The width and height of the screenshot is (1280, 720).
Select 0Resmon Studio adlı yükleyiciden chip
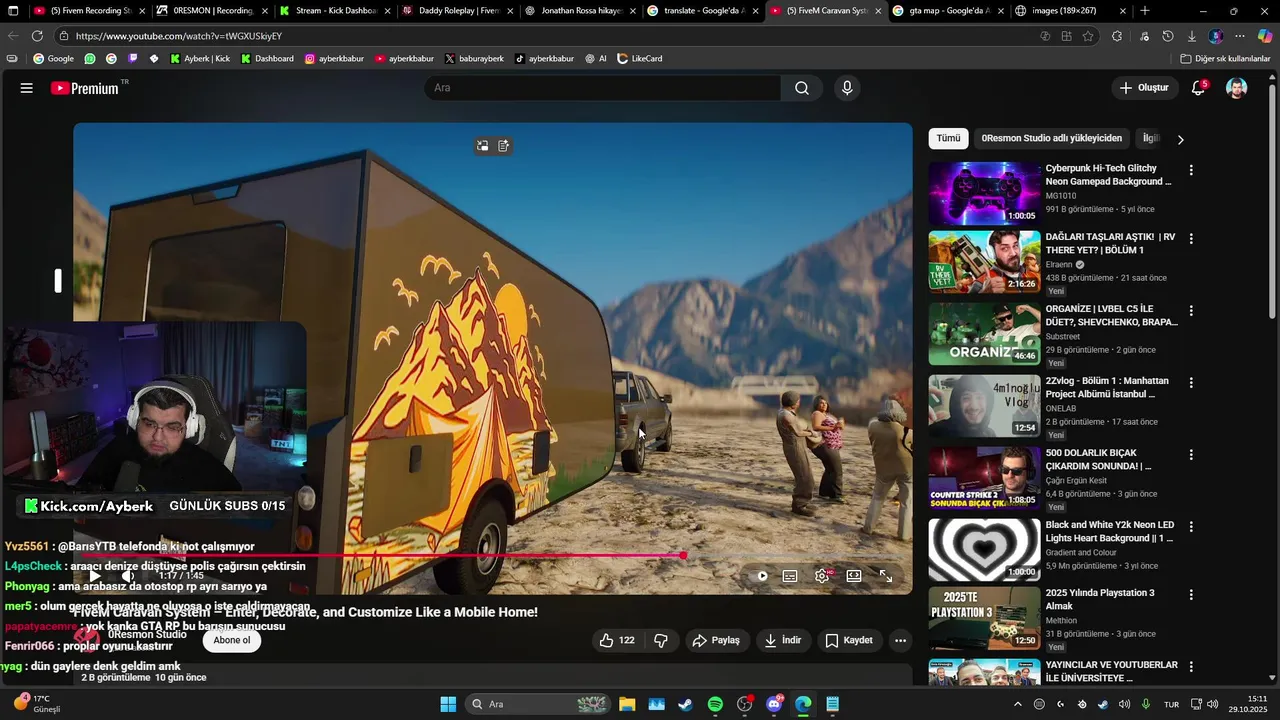(x=1051, y=138)
